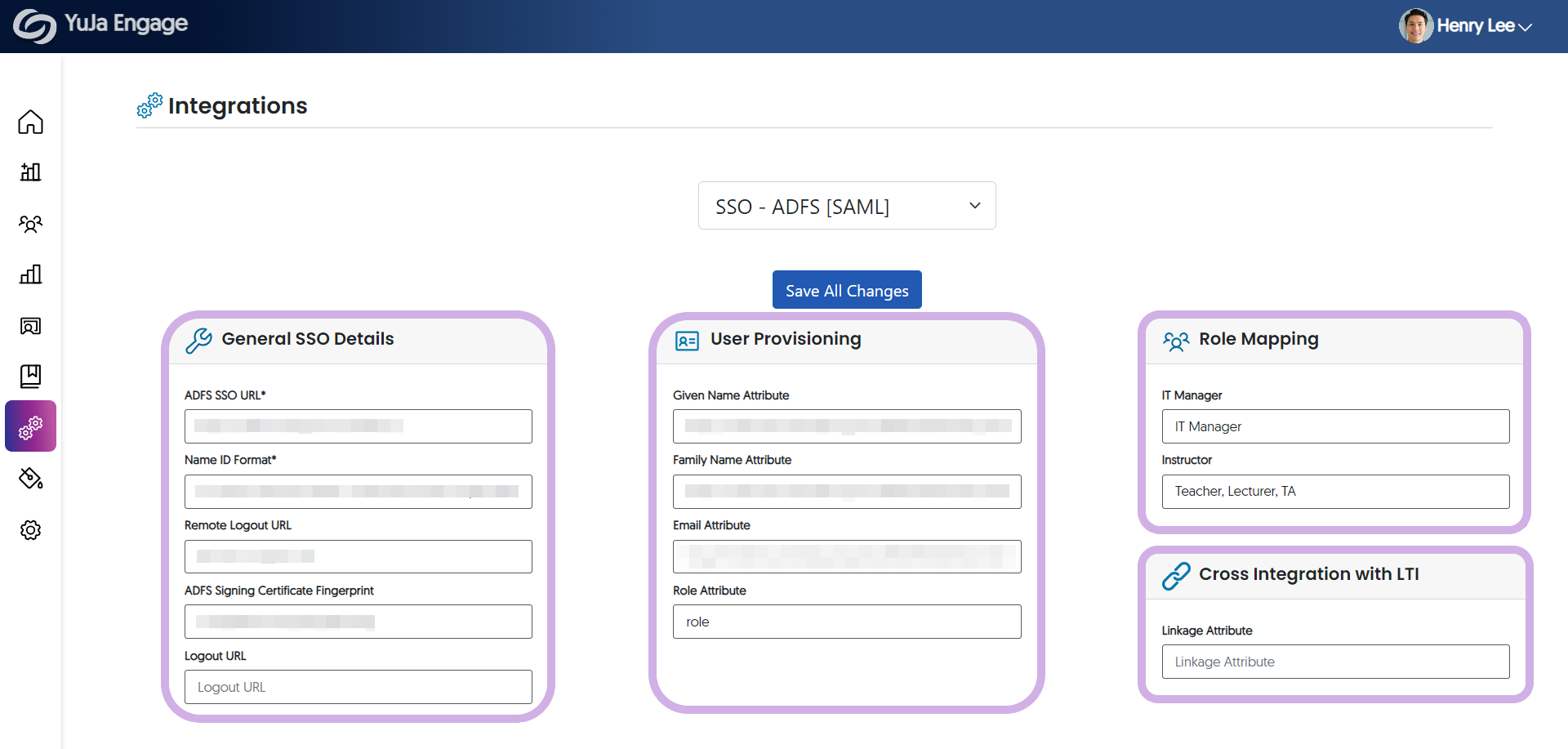1568x749 pixels.
Task: Click the Cross Integration with LTI heading
Action: [1309, 574]
